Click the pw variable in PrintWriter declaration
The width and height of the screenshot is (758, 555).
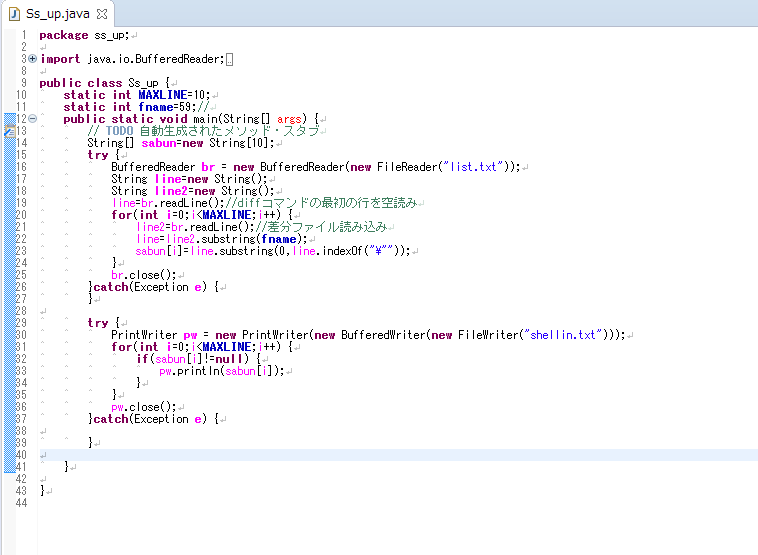[x=189, y=335]
